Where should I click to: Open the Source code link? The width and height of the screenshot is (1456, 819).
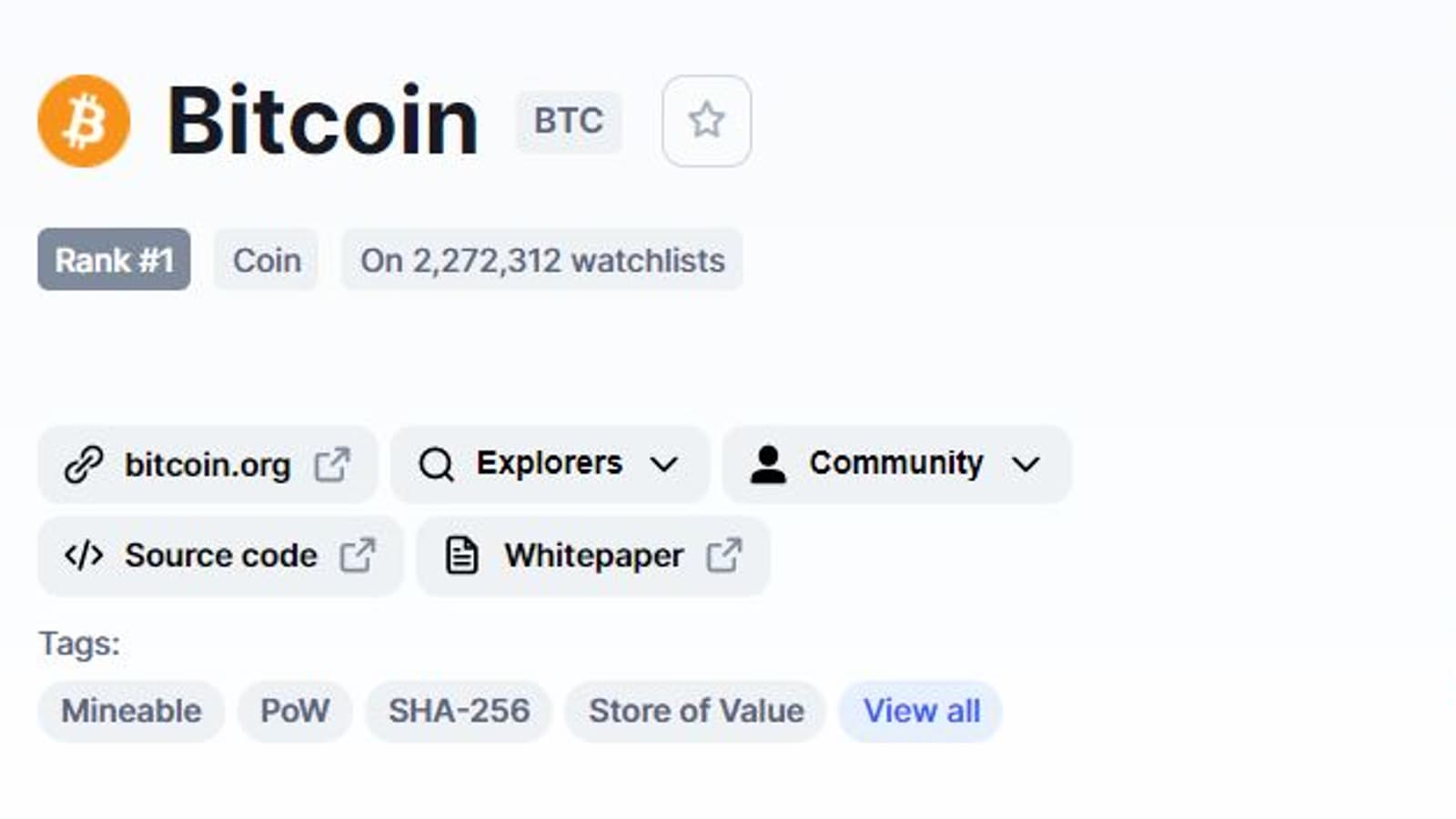[x=220, y=556]
